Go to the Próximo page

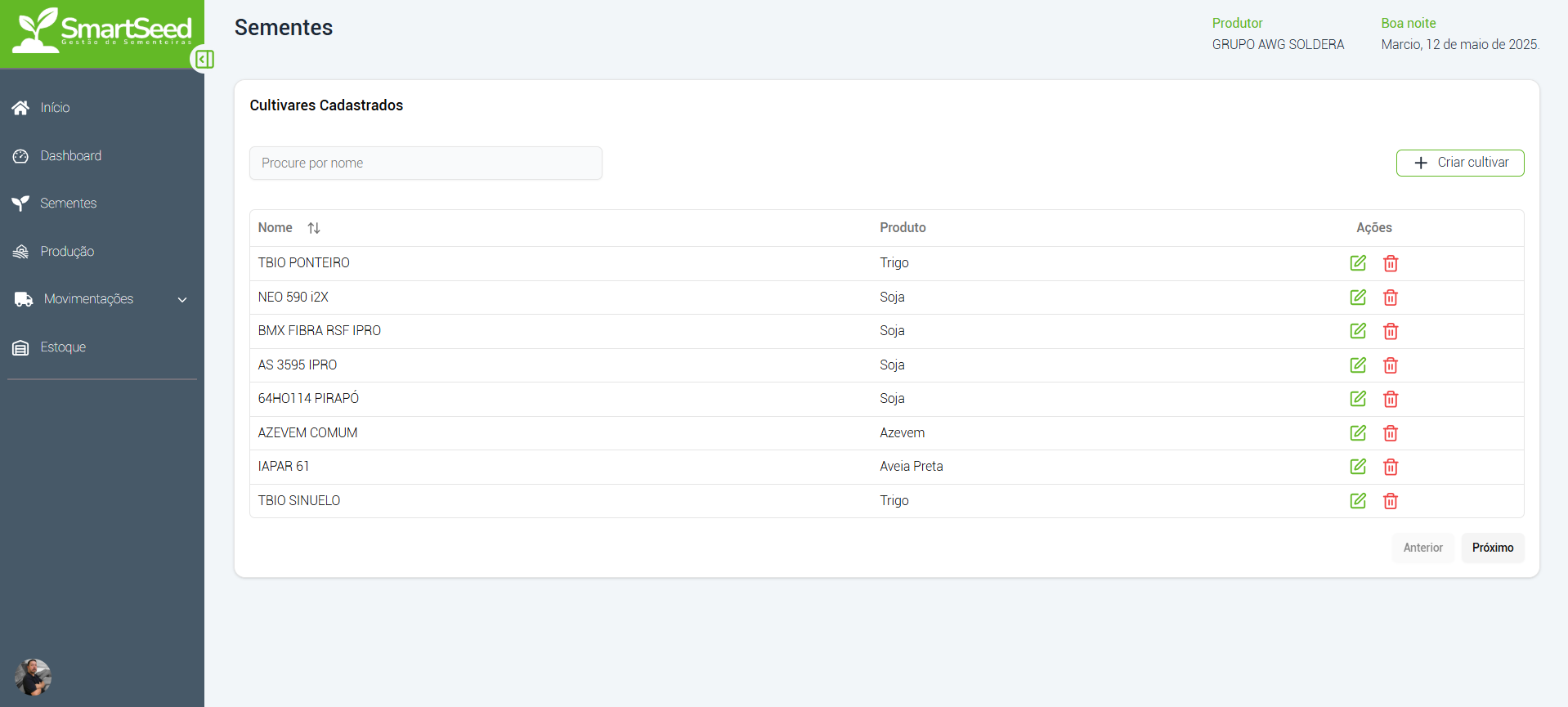pyautogui.click(x=1493, y=548)
